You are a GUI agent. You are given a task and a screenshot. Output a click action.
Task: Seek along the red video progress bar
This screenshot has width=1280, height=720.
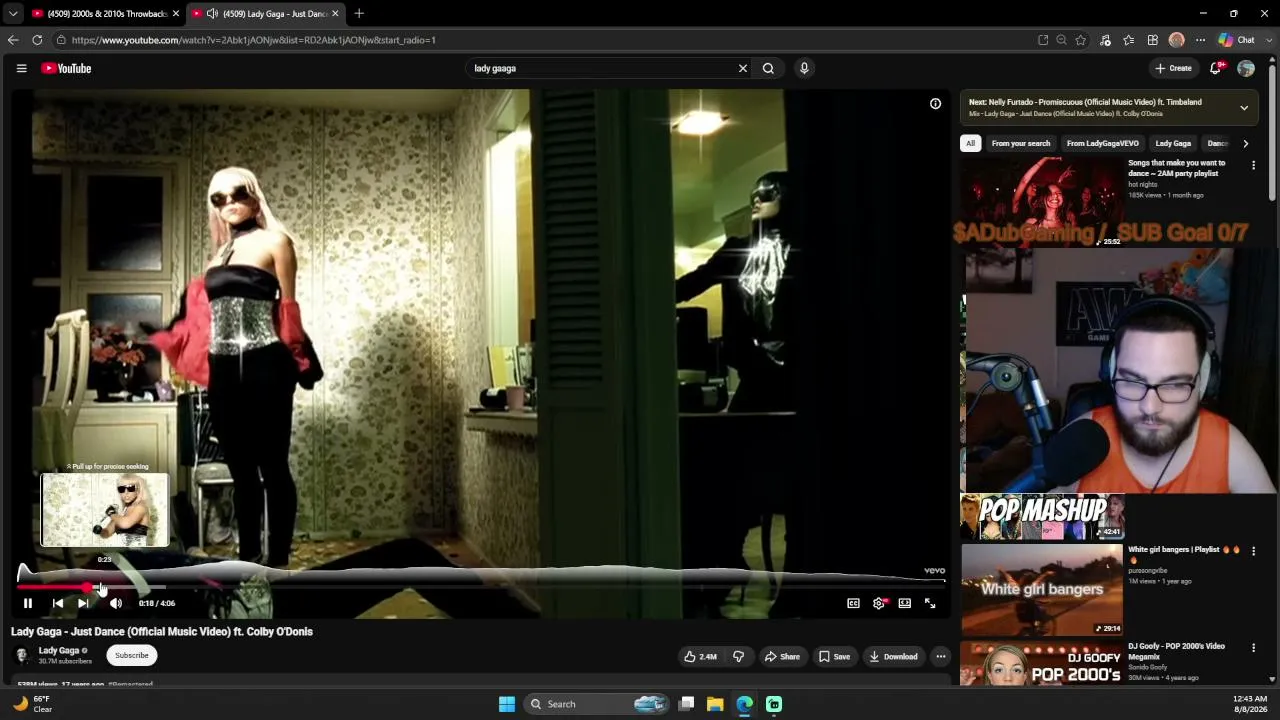(480, 587)
